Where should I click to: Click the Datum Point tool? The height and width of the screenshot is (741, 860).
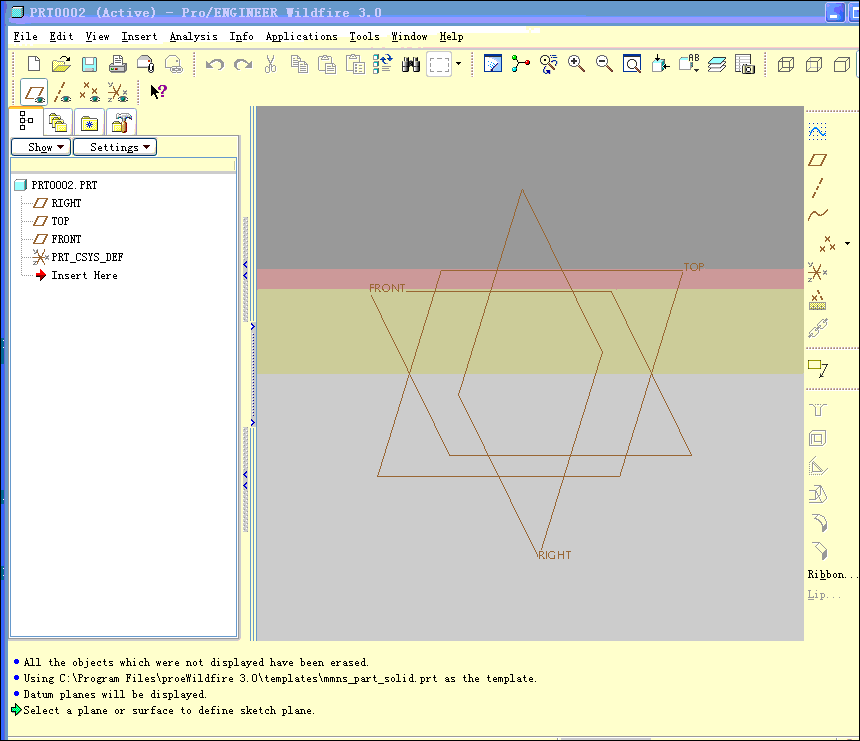tap(827, 244)
